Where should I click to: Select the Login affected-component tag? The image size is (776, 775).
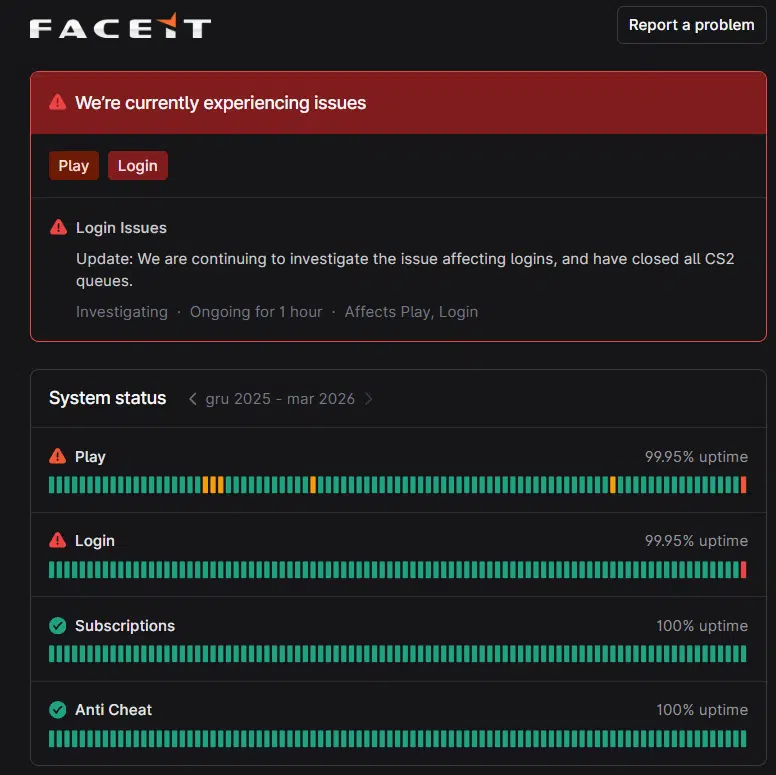pos(137,166)
